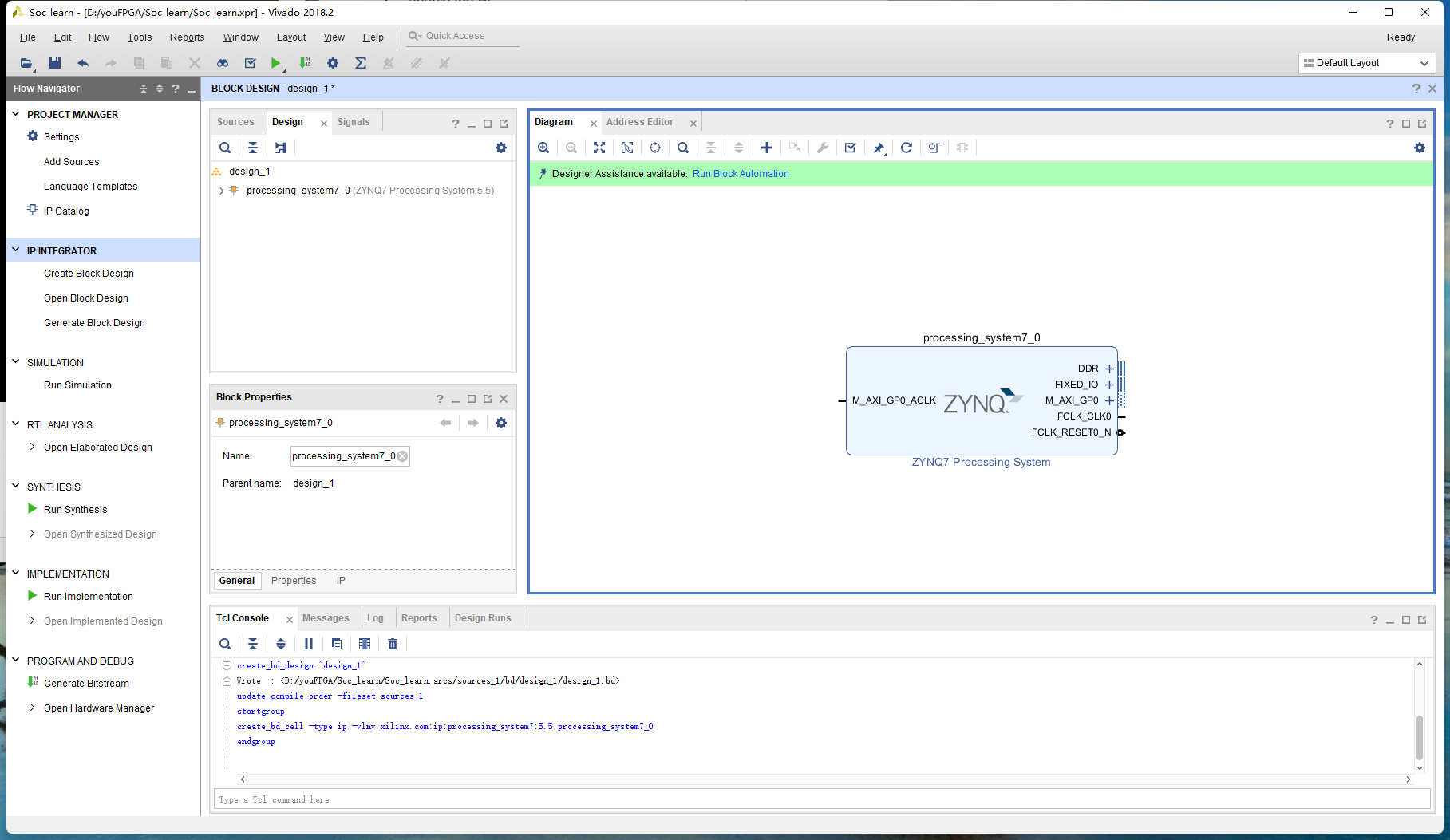Open the Flow menu

click(99, 37)
